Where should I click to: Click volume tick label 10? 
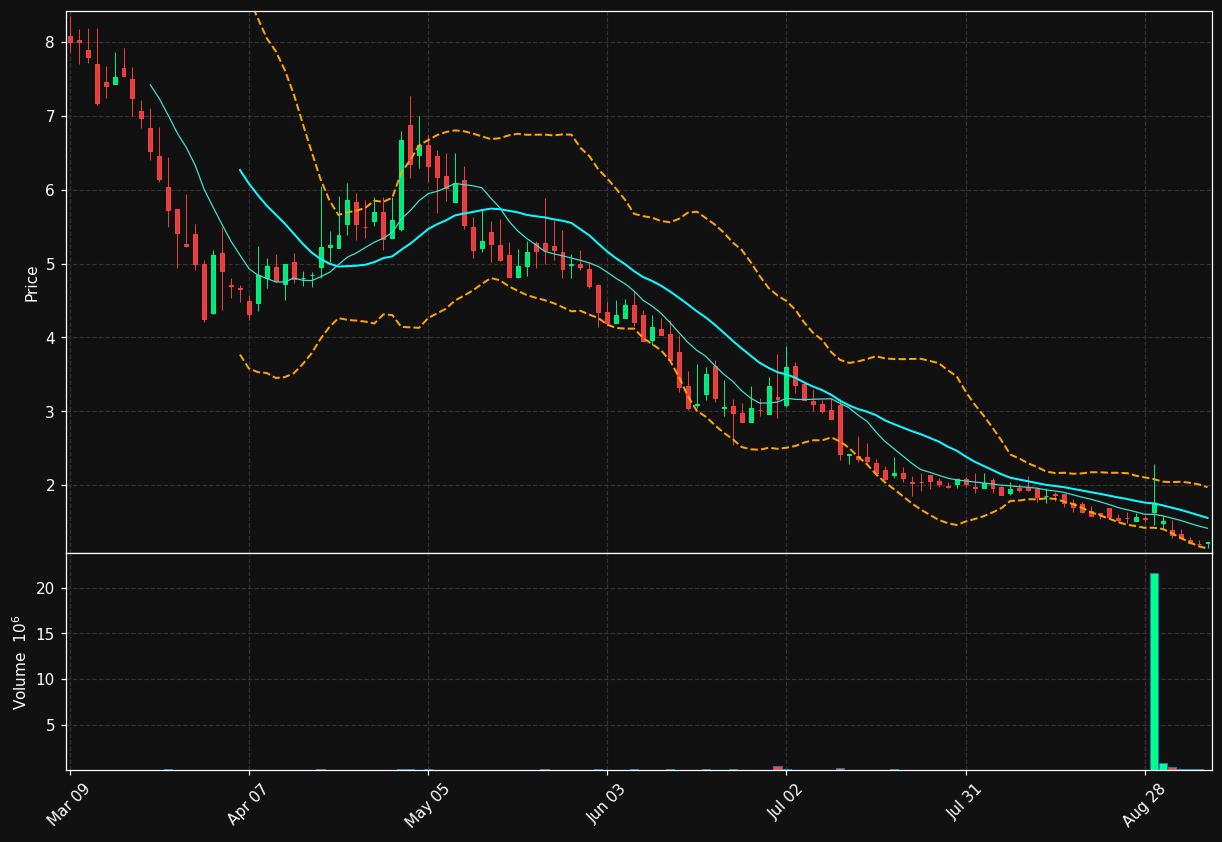pos(45,680)
